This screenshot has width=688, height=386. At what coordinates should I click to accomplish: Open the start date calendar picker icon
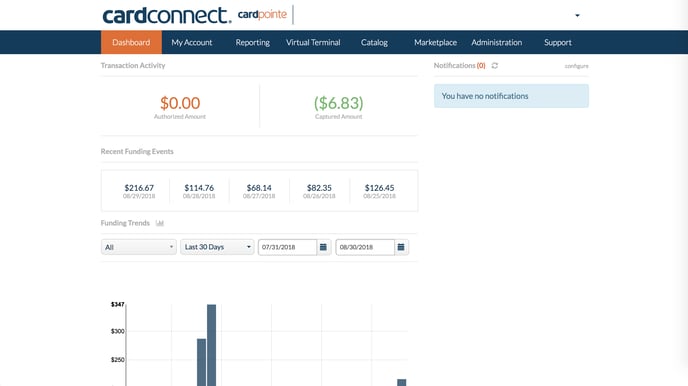point(323,247)
